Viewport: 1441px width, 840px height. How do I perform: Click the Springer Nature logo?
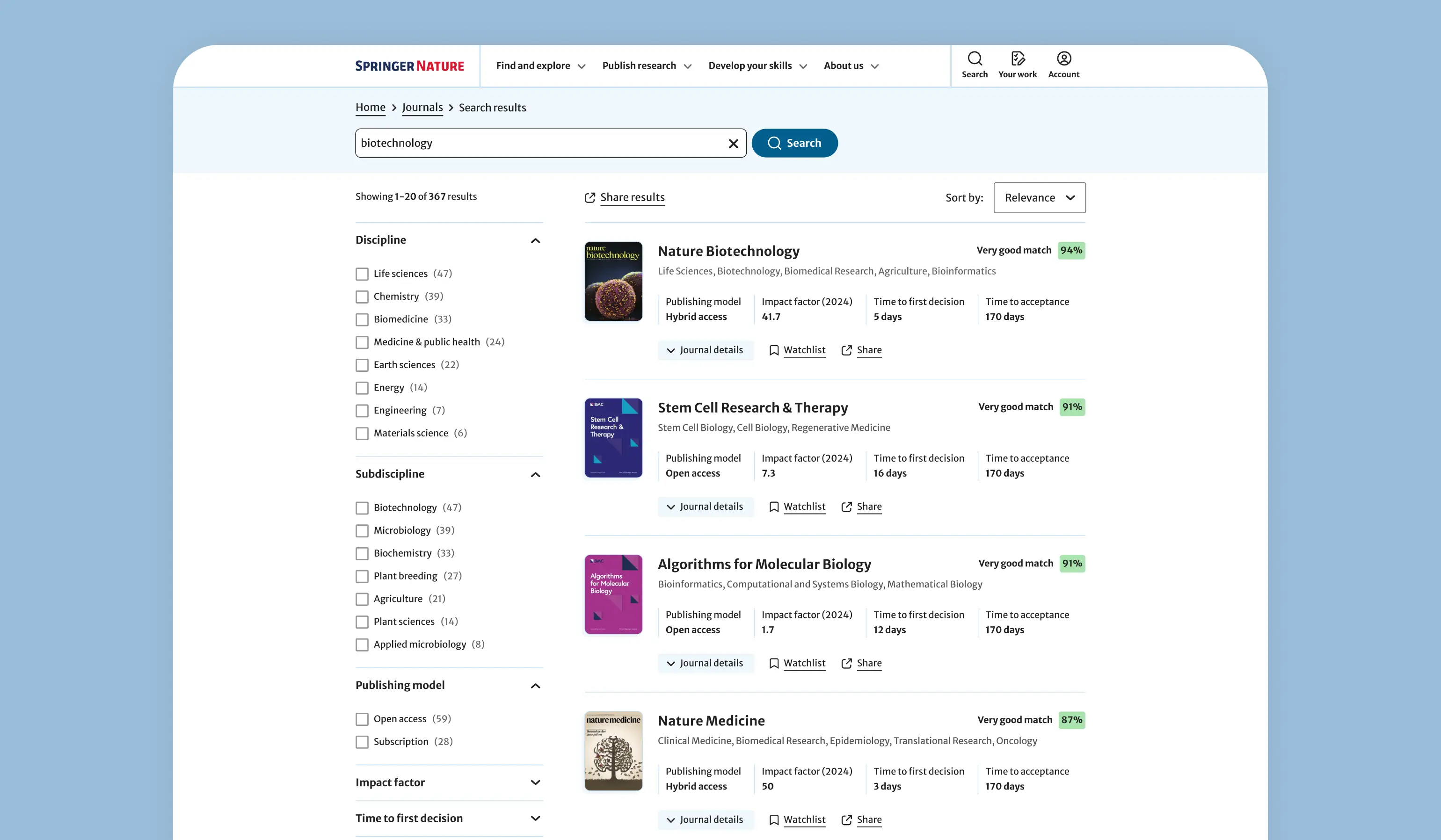[409, 66]
